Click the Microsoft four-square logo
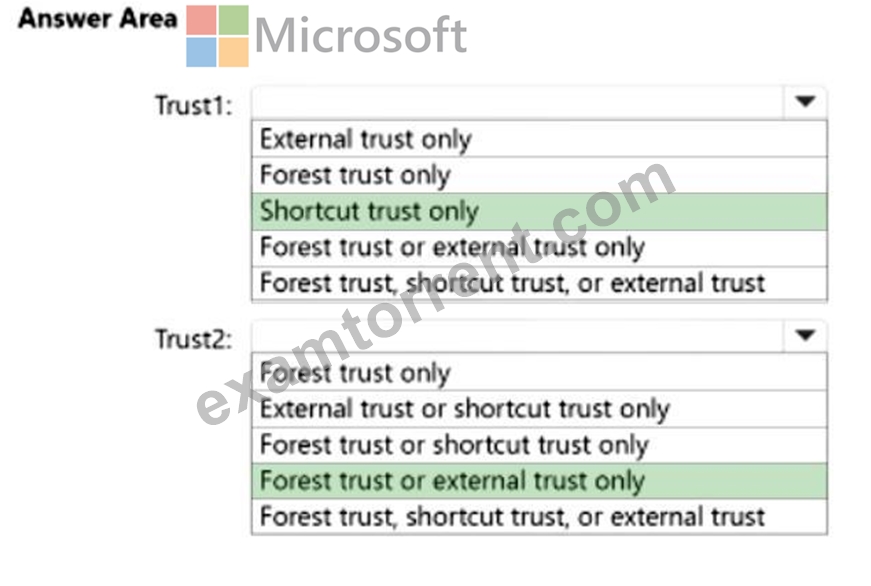Viewport: 871px width, 586px height. tap(217, 36)
